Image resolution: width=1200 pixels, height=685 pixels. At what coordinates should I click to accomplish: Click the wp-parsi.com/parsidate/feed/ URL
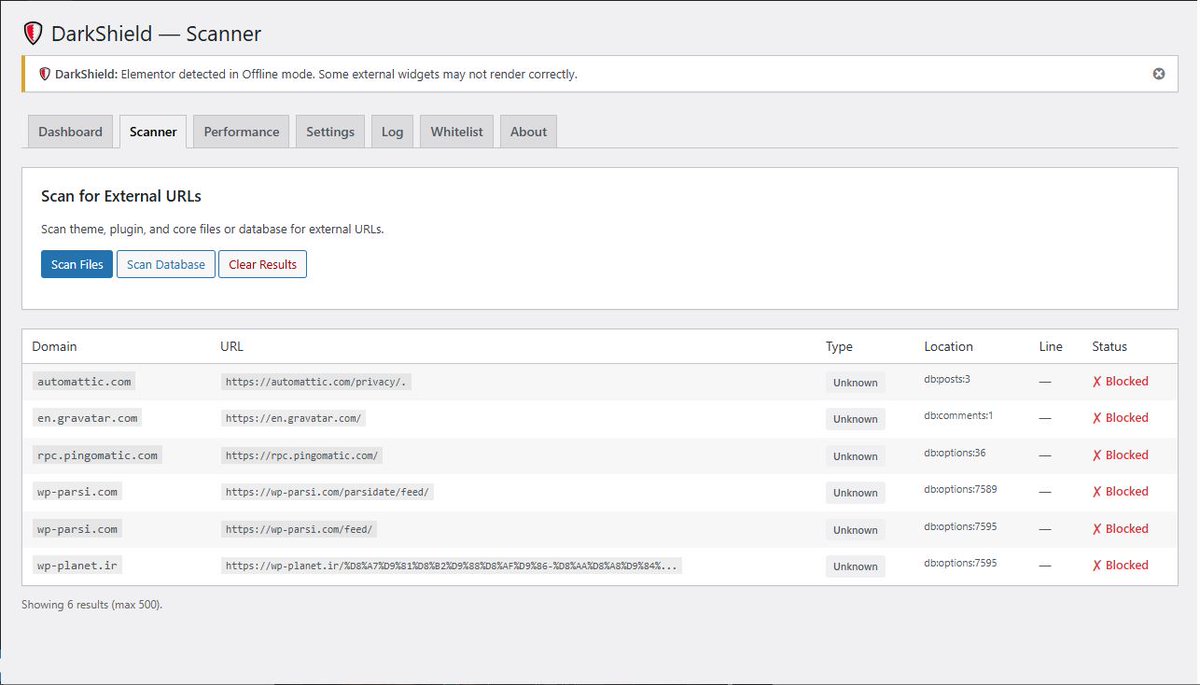[328, 492]
